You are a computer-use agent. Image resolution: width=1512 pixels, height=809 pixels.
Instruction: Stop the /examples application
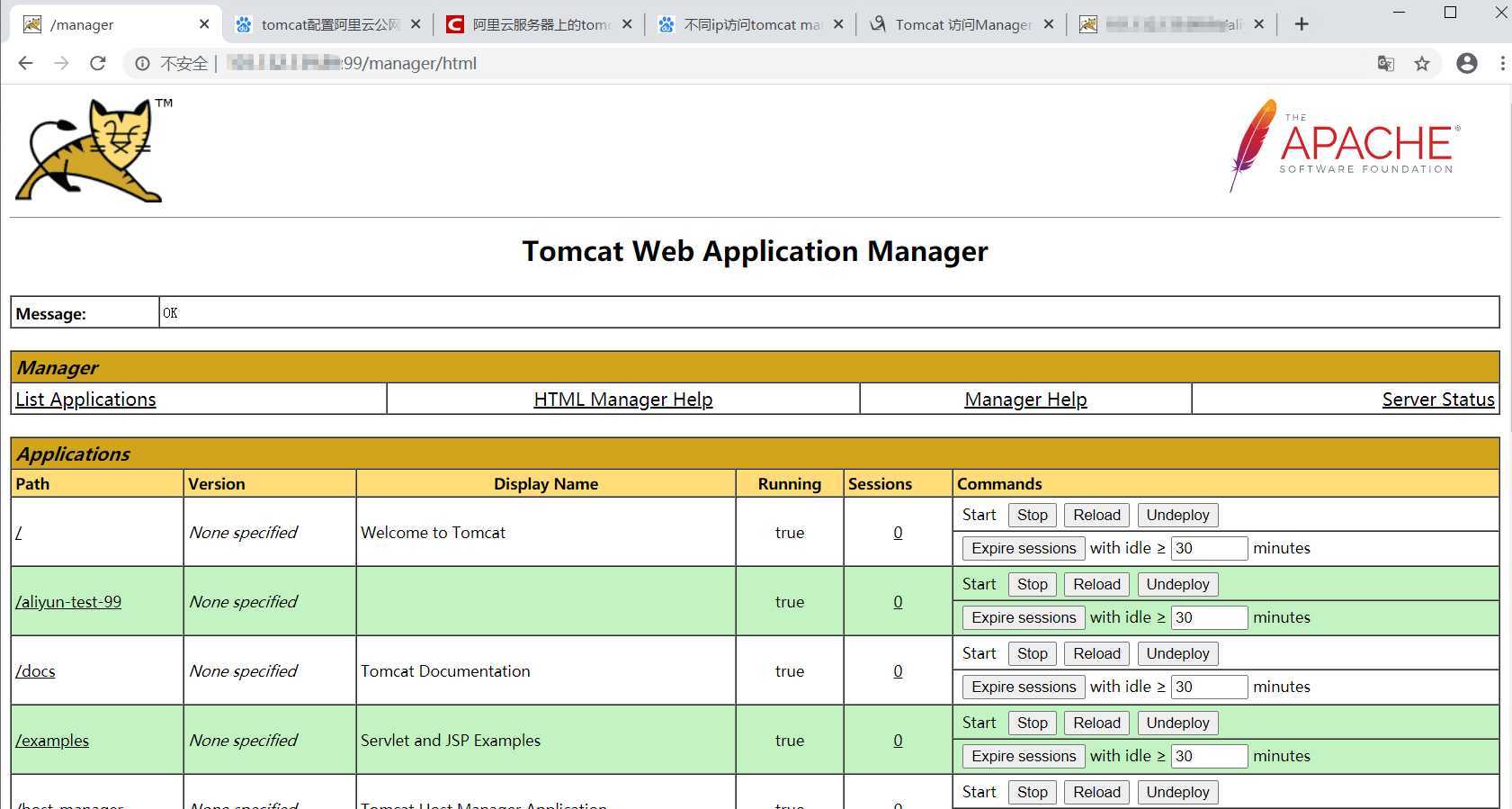[1032, 723]
